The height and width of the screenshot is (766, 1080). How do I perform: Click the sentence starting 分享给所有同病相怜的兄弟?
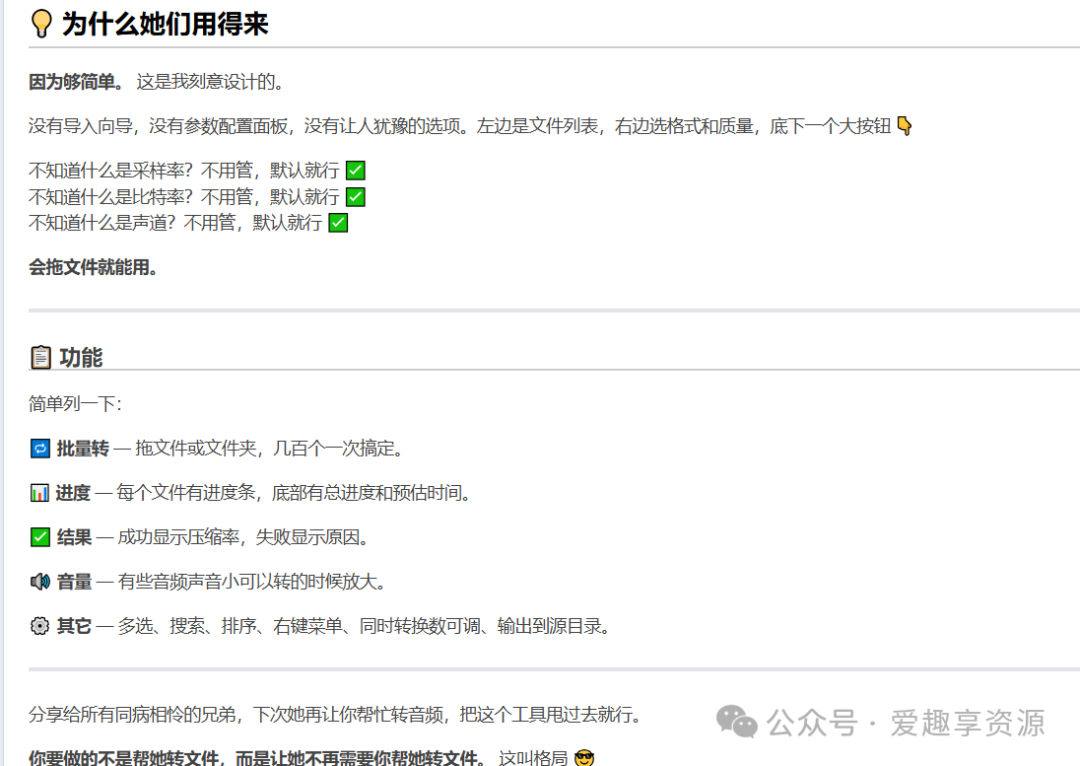coord(335,715)
